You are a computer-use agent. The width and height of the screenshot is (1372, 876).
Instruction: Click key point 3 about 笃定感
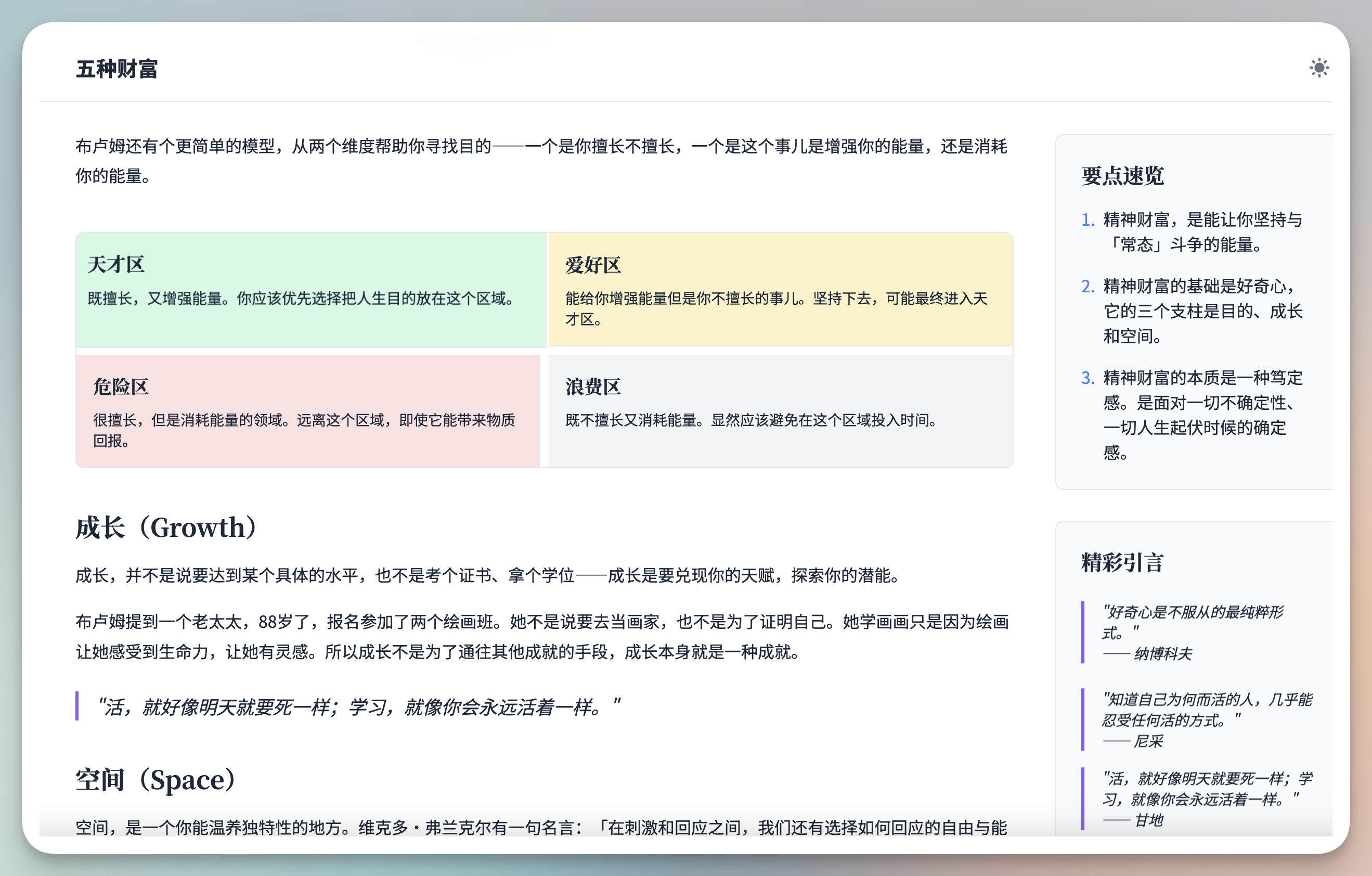(1193, 415)
